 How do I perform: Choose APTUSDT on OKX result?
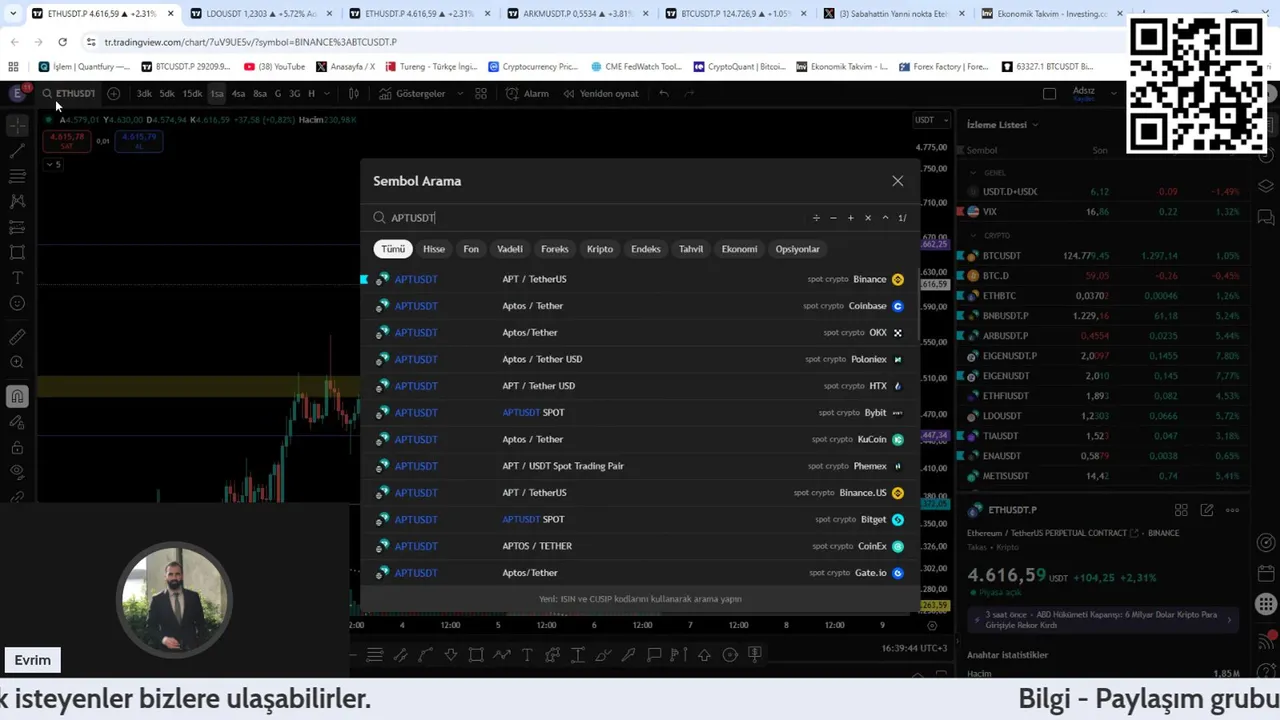(640, 333)
